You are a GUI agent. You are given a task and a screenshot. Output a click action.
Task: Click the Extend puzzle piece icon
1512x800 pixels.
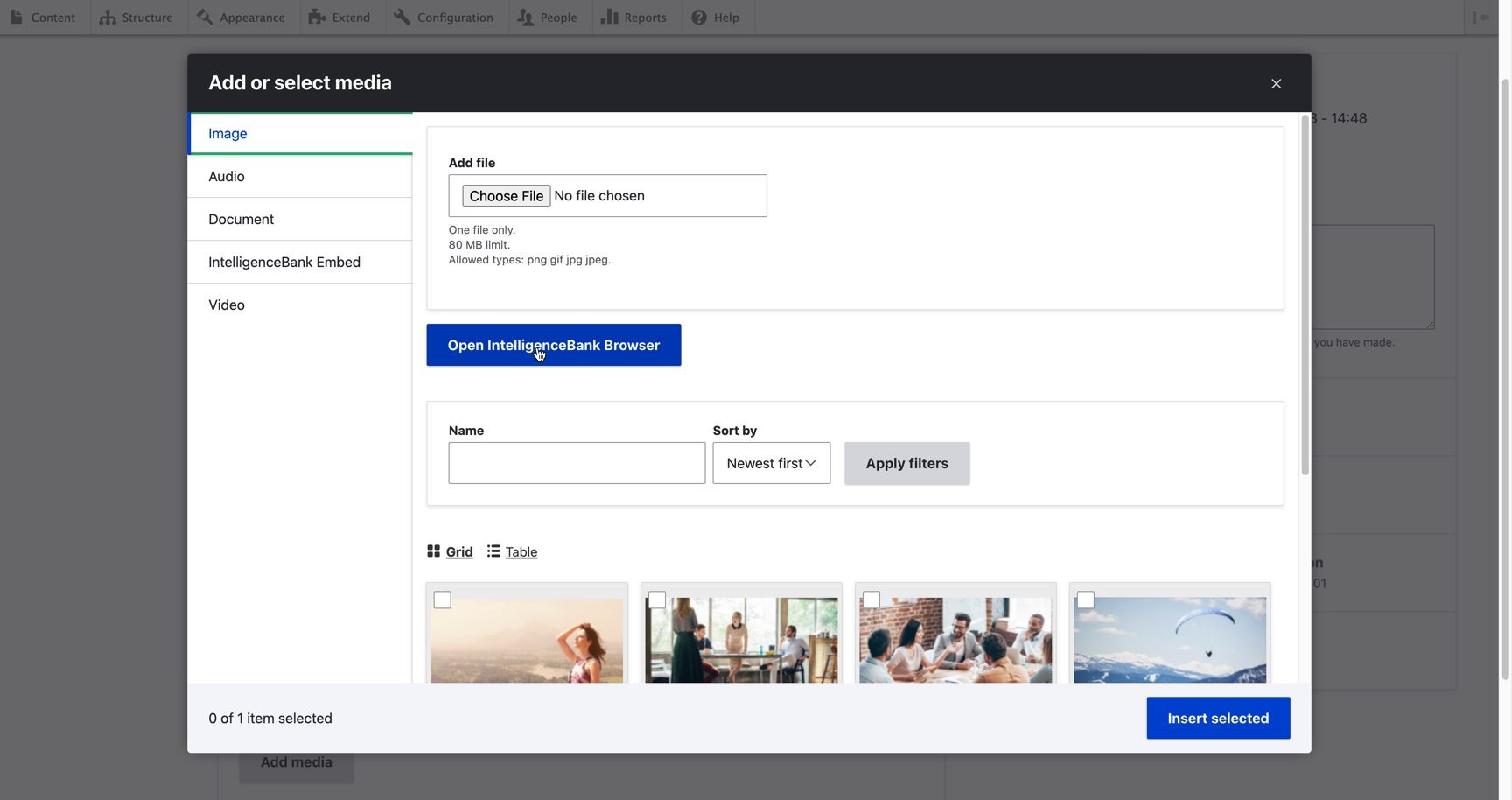(x=317, y=18)
